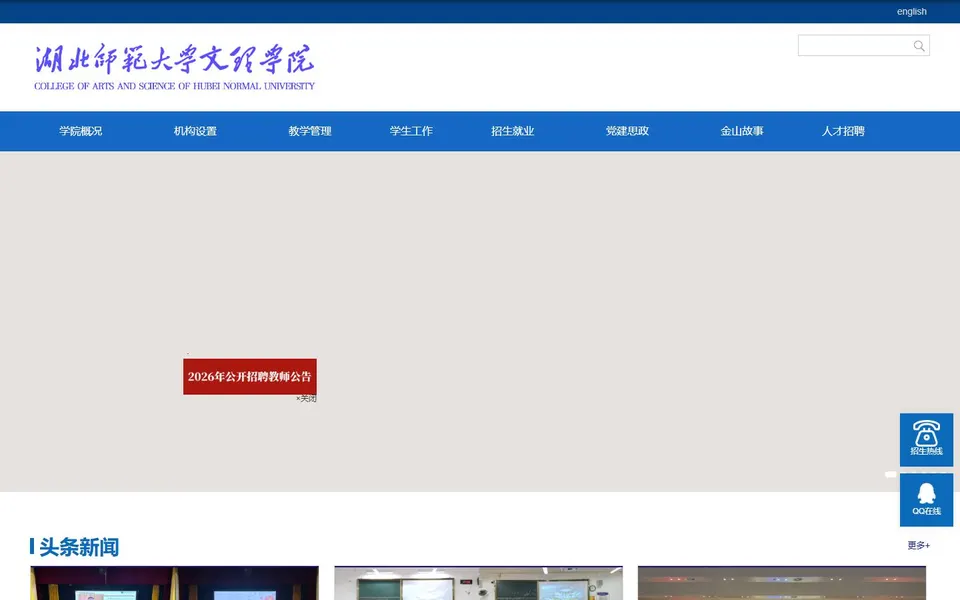The image size is (960, 600).
Task: Open the 机构设置 menu
Action: [195, 131]
